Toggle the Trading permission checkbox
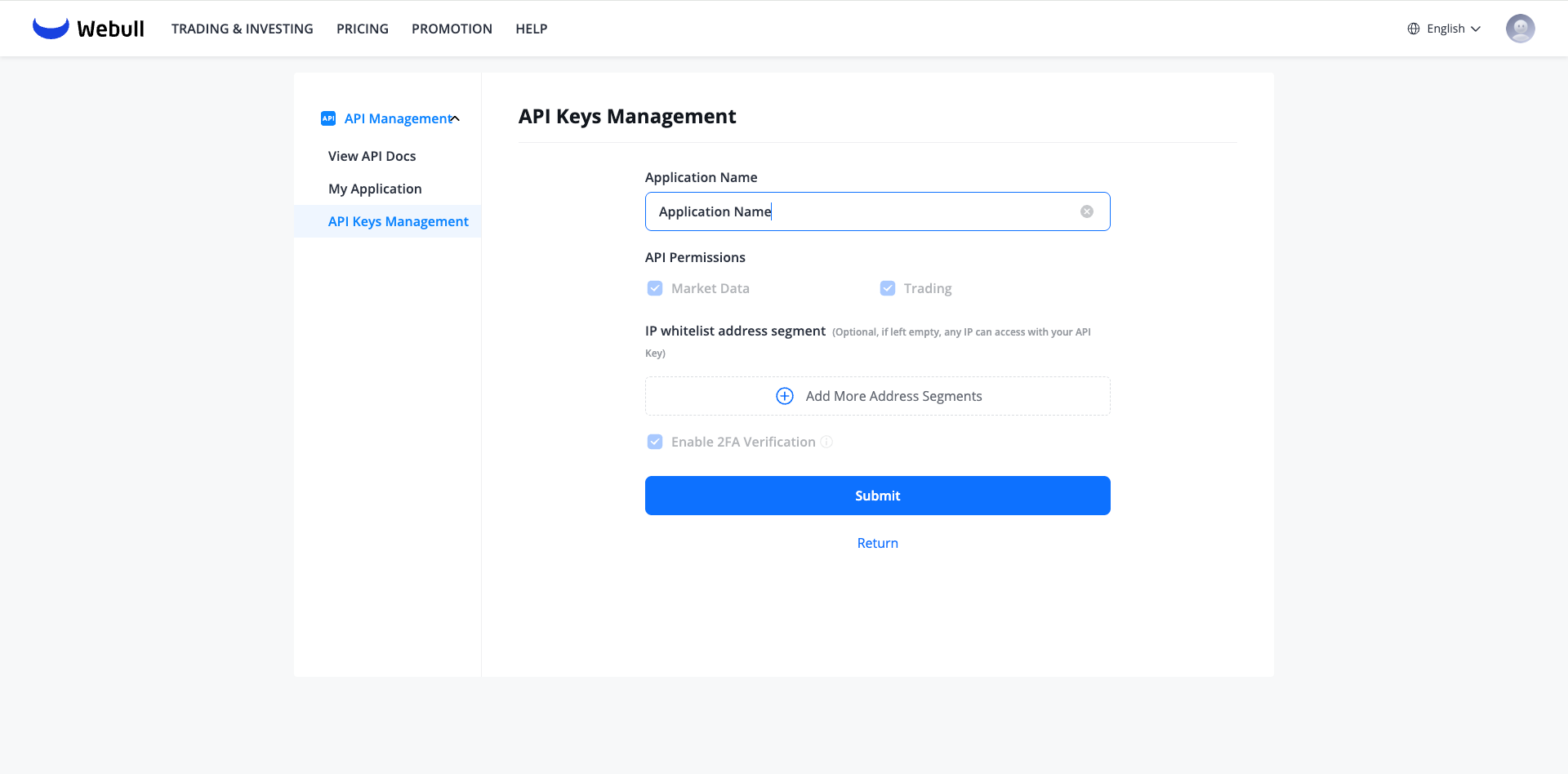1568x774 pixels. pos(888,288)
